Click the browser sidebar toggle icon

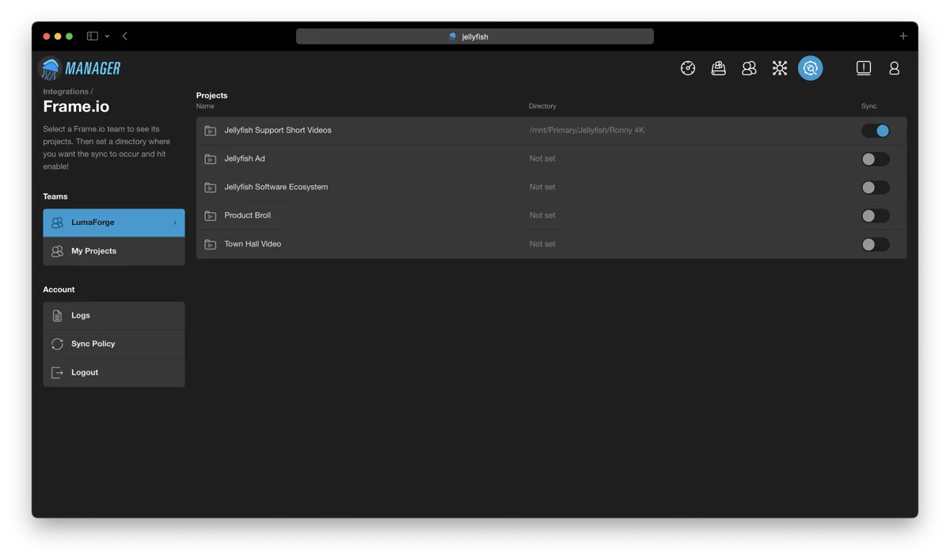[x=92, y=36]
